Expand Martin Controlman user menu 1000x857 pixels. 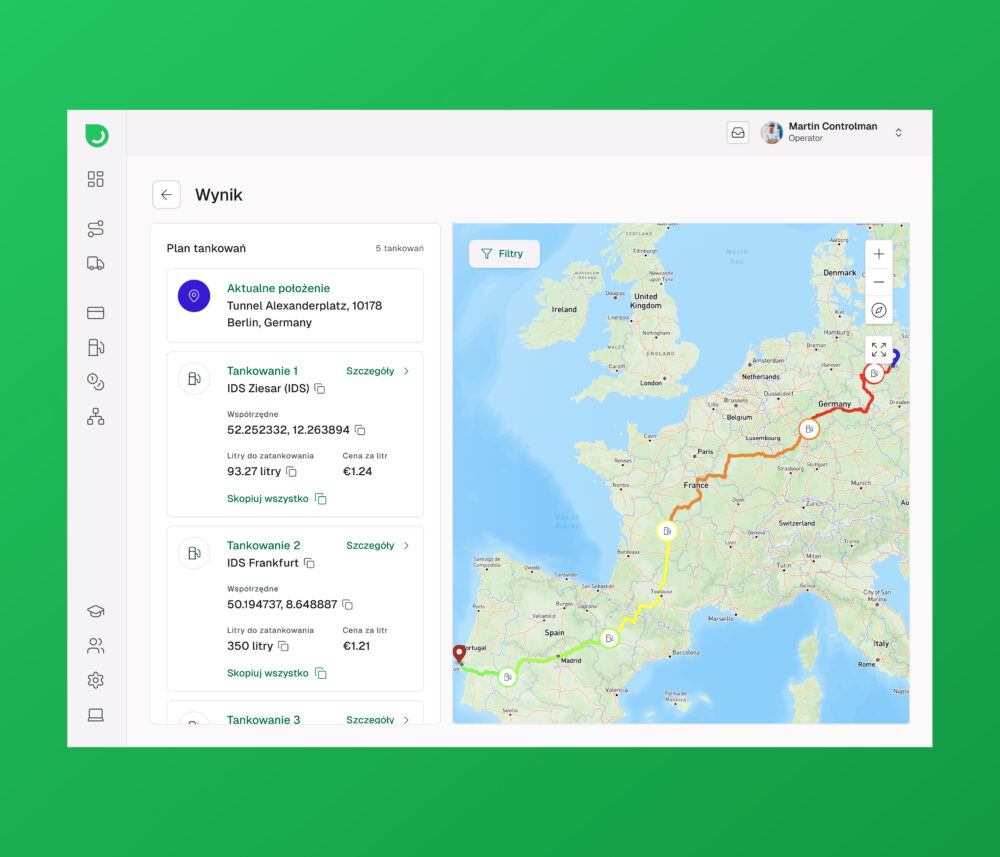coord(899,133)
